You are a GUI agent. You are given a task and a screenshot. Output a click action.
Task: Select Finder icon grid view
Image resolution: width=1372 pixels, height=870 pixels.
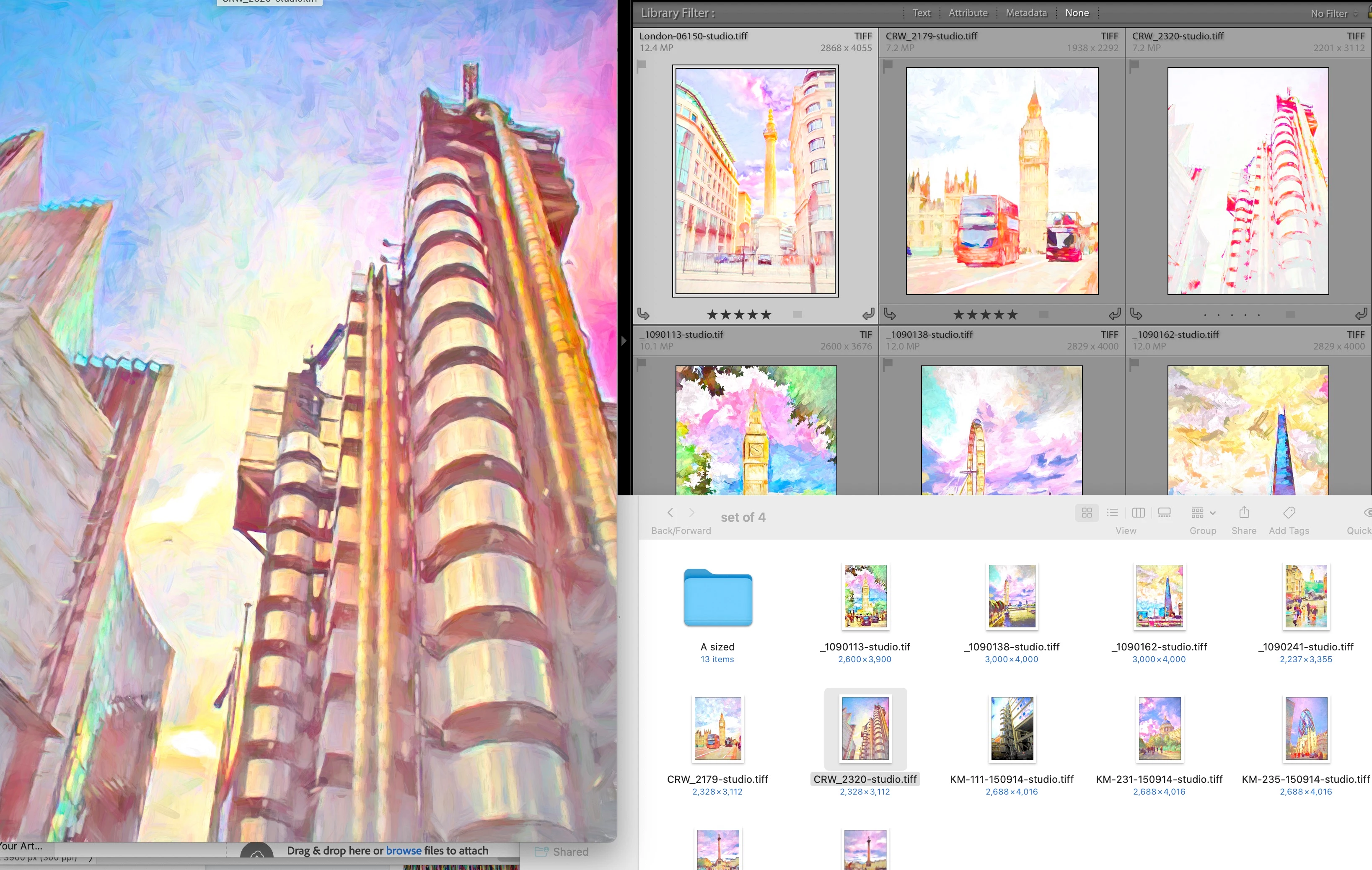tap(1087, 513)
